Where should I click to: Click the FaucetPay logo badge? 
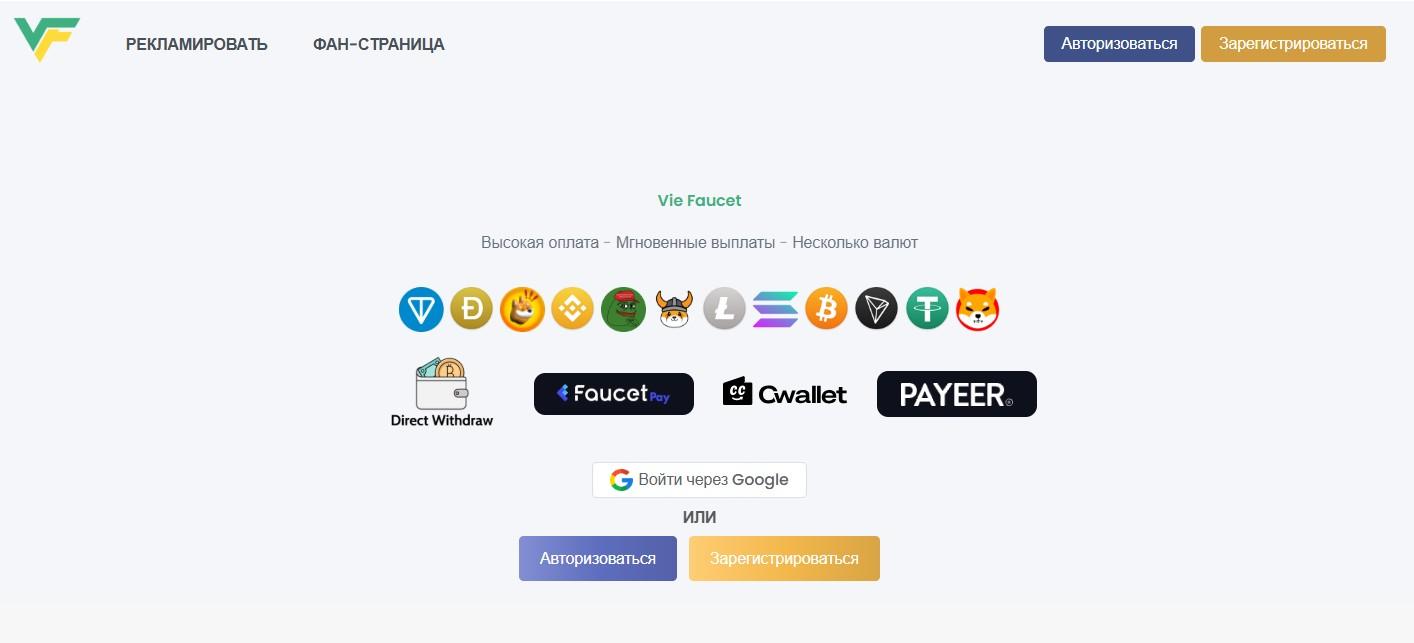tap(614, 394)
